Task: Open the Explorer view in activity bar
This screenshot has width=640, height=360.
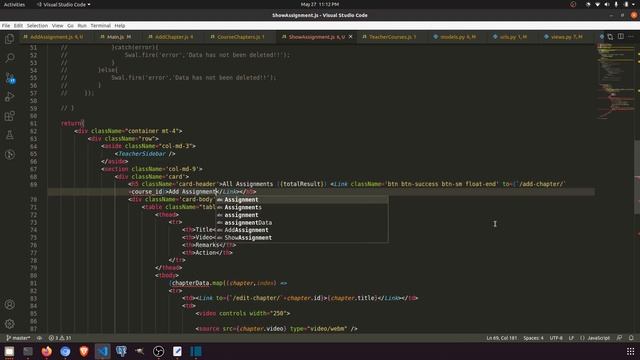Action: [9, 39]
